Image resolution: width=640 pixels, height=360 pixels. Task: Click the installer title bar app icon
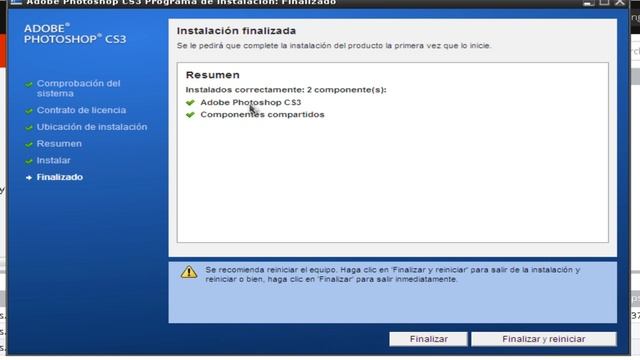(16, 2)
